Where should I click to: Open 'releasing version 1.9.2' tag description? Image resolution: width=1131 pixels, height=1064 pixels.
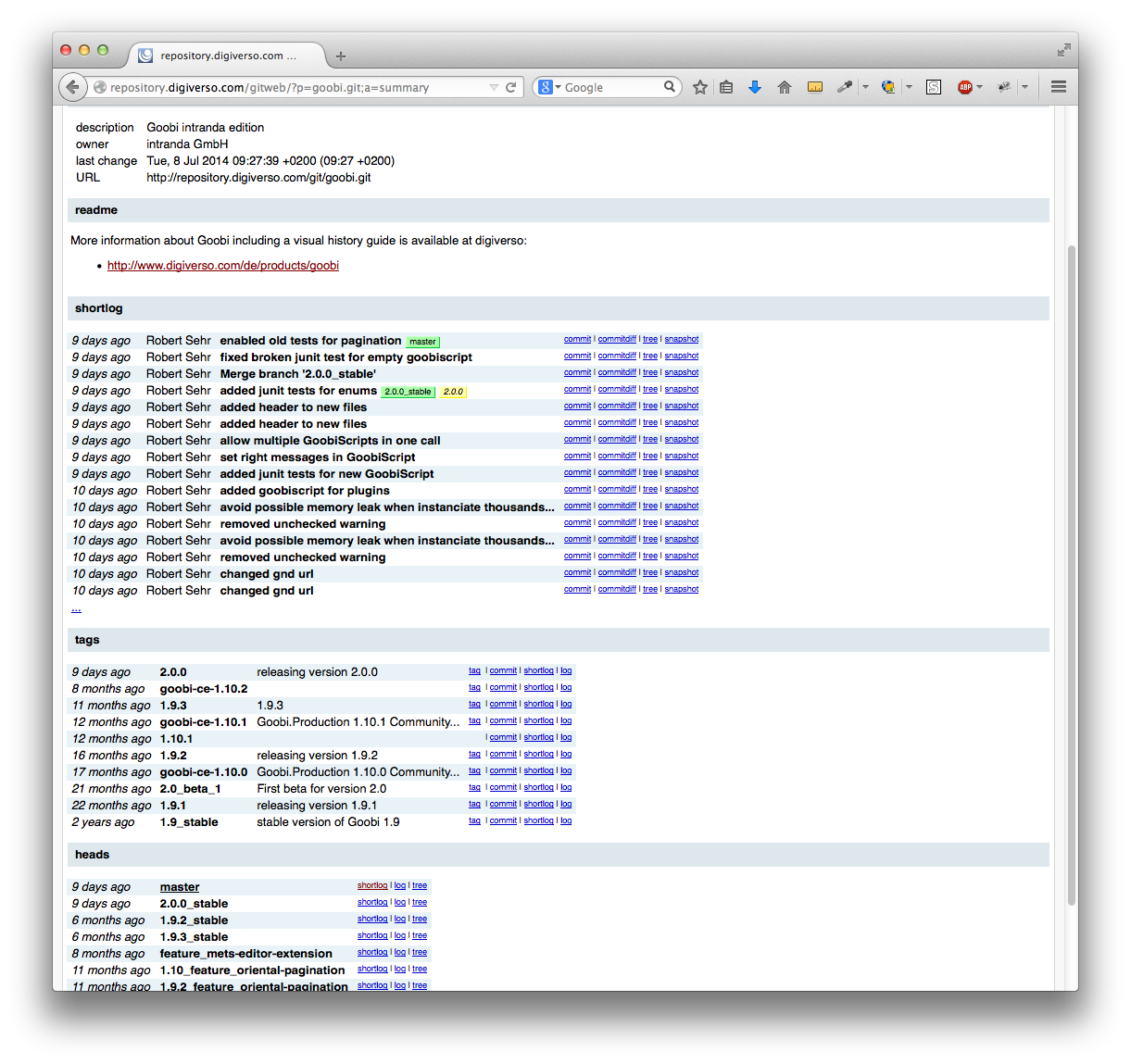[x=317, y=756]
